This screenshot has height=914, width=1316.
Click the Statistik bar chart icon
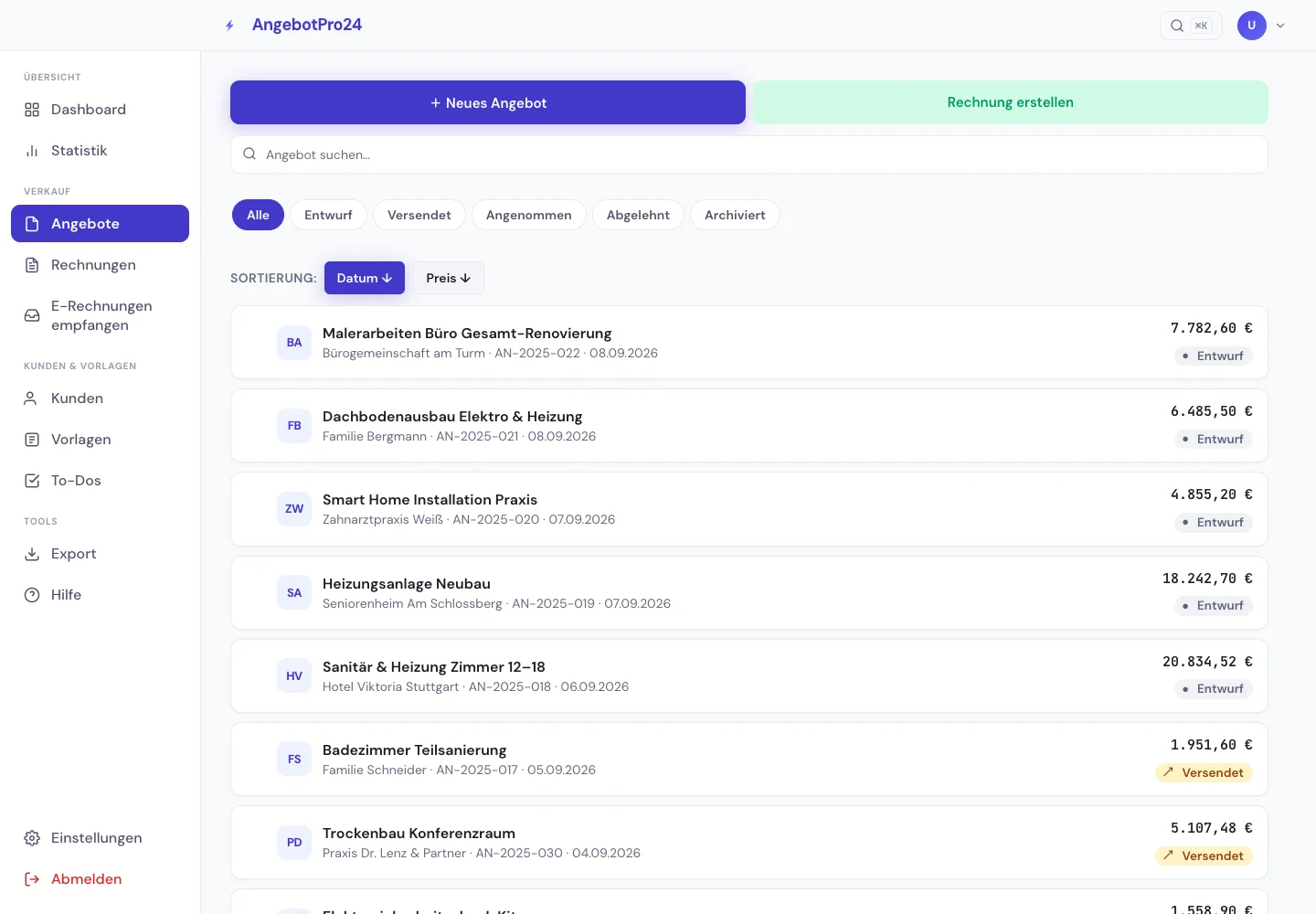(x=32, y=151)
